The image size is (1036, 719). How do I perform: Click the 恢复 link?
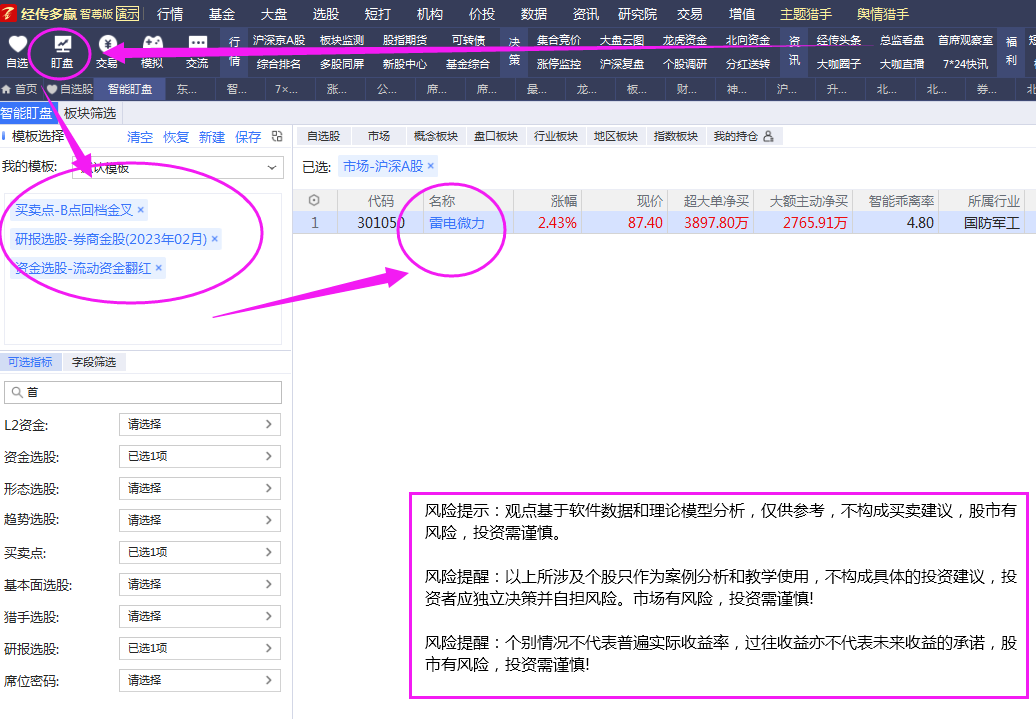pyautogui.click(x=176, y=137)
